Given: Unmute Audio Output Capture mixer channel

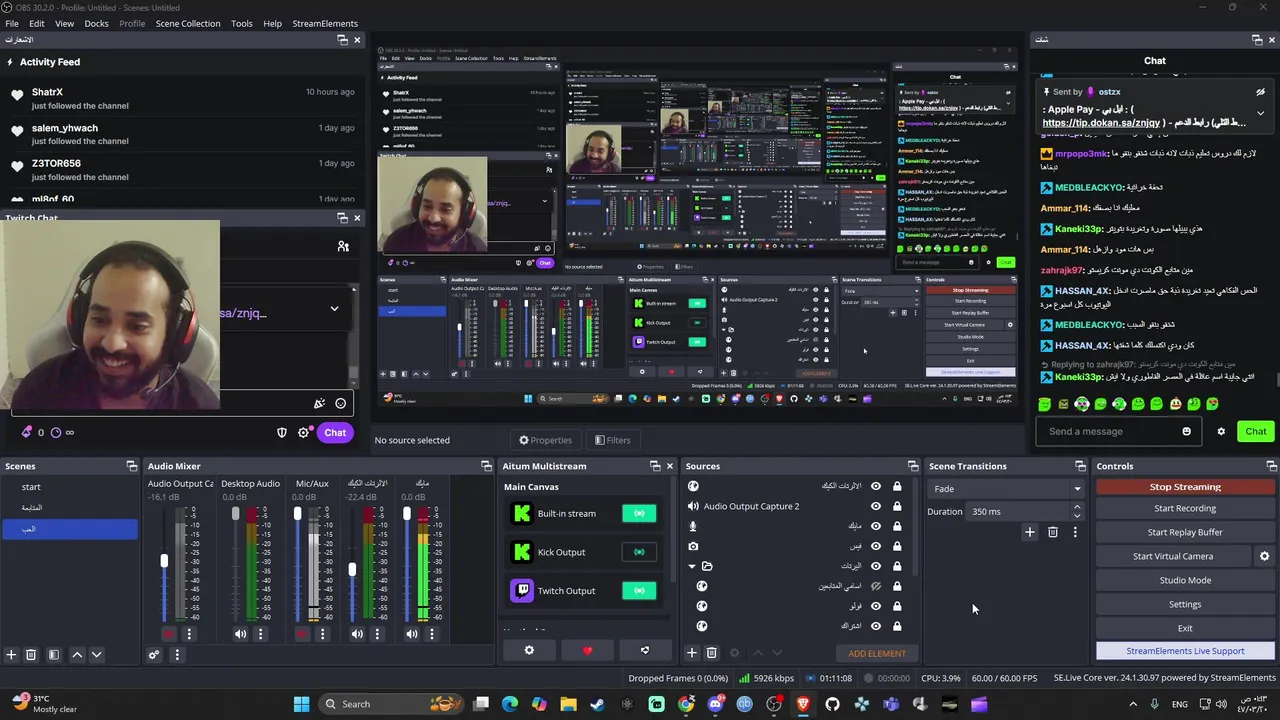Looking at the screenshot, I should point(168,634).
